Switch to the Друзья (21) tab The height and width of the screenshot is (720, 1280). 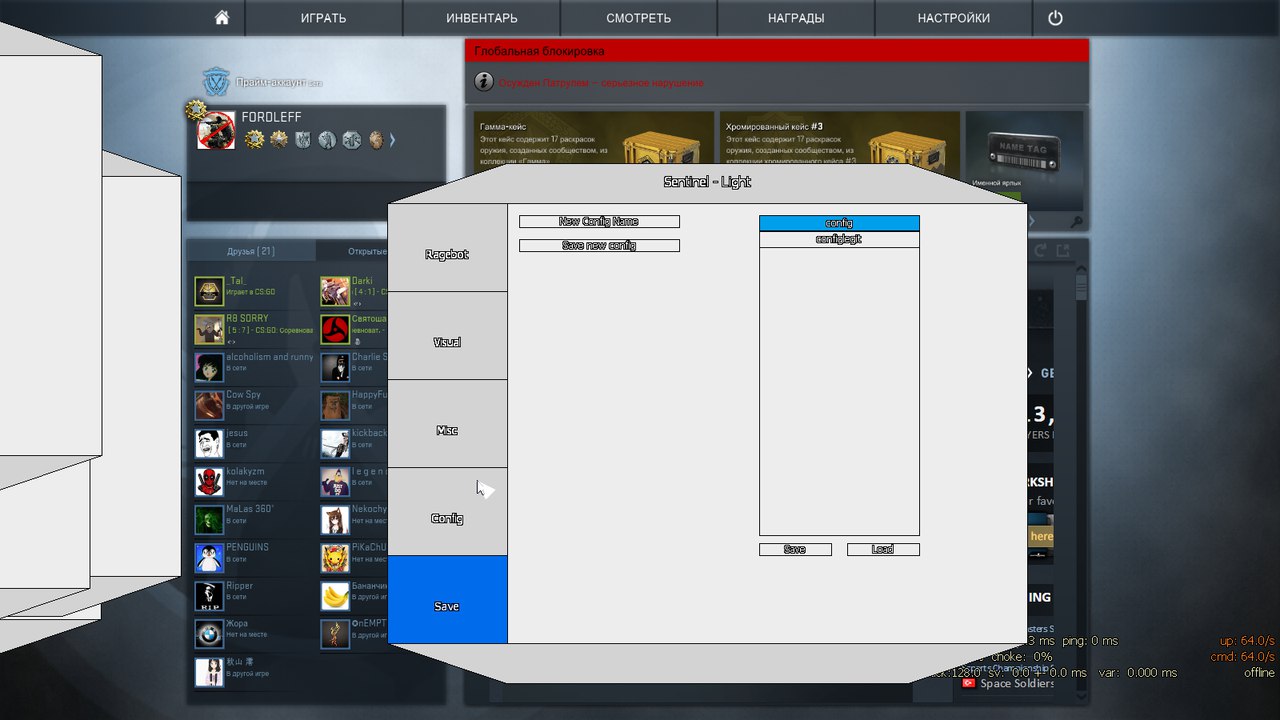(251, 251)
